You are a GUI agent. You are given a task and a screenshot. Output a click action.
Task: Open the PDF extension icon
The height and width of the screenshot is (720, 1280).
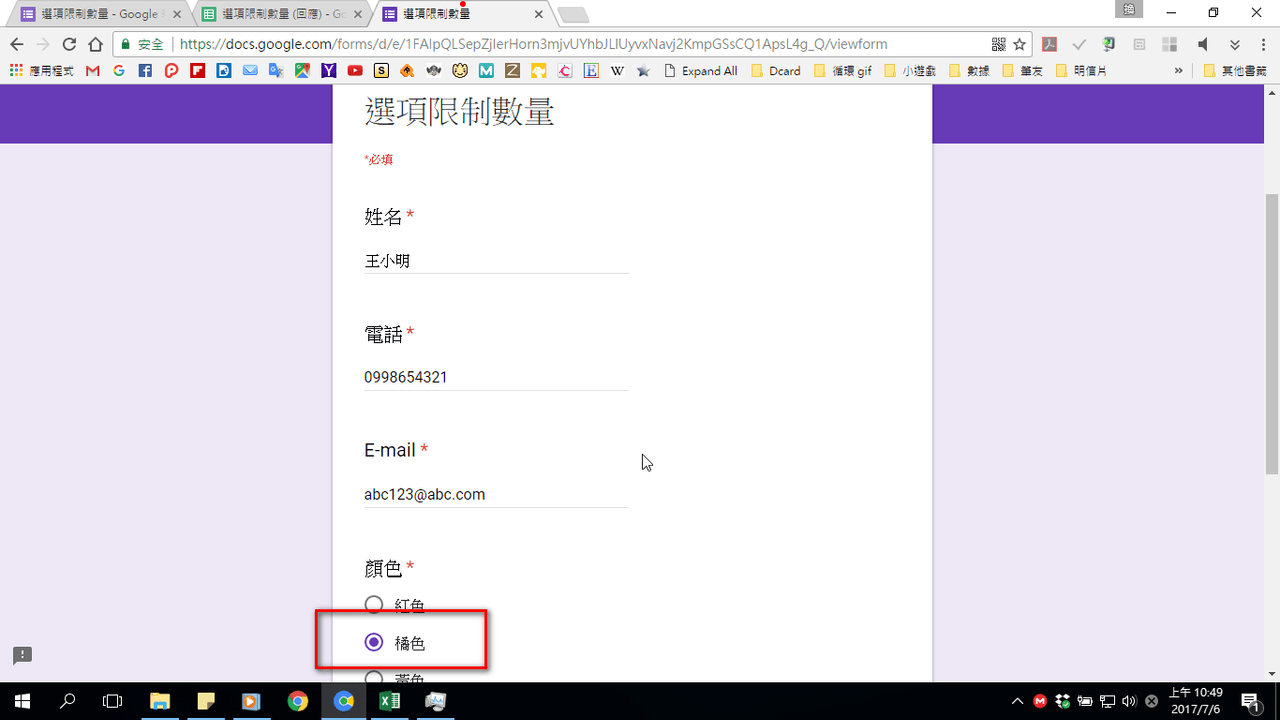pyautogui.click(x=1050, y=44)
